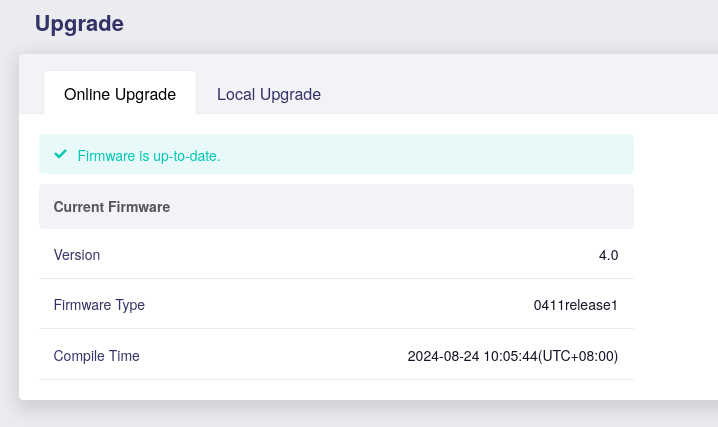Image resolution: width=718 pixels, height=427 pixels.
Task: Select the version value 4.0
Action: pos(608,255)
